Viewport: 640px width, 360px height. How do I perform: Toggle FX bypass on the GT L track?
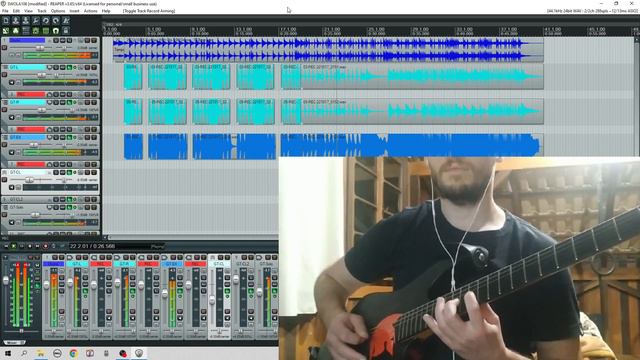[x=74, y=67]
